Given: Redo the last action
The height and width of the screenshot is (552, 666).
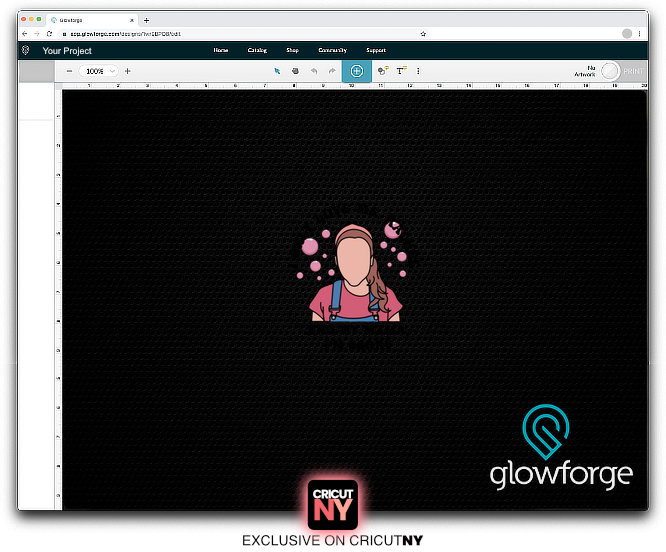Looking at the screenshot, I should coord(332,71).
